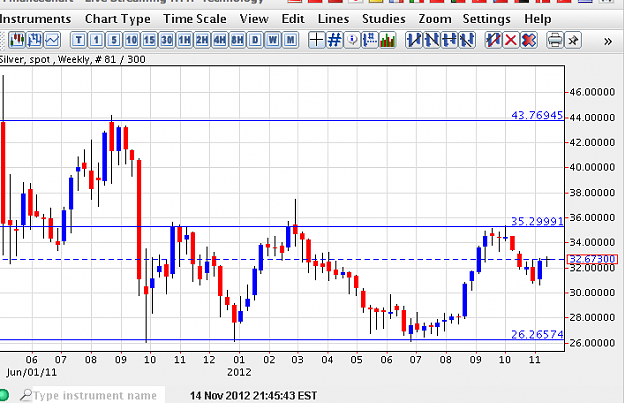Switch to 10-minute time scale

point(131,40)
